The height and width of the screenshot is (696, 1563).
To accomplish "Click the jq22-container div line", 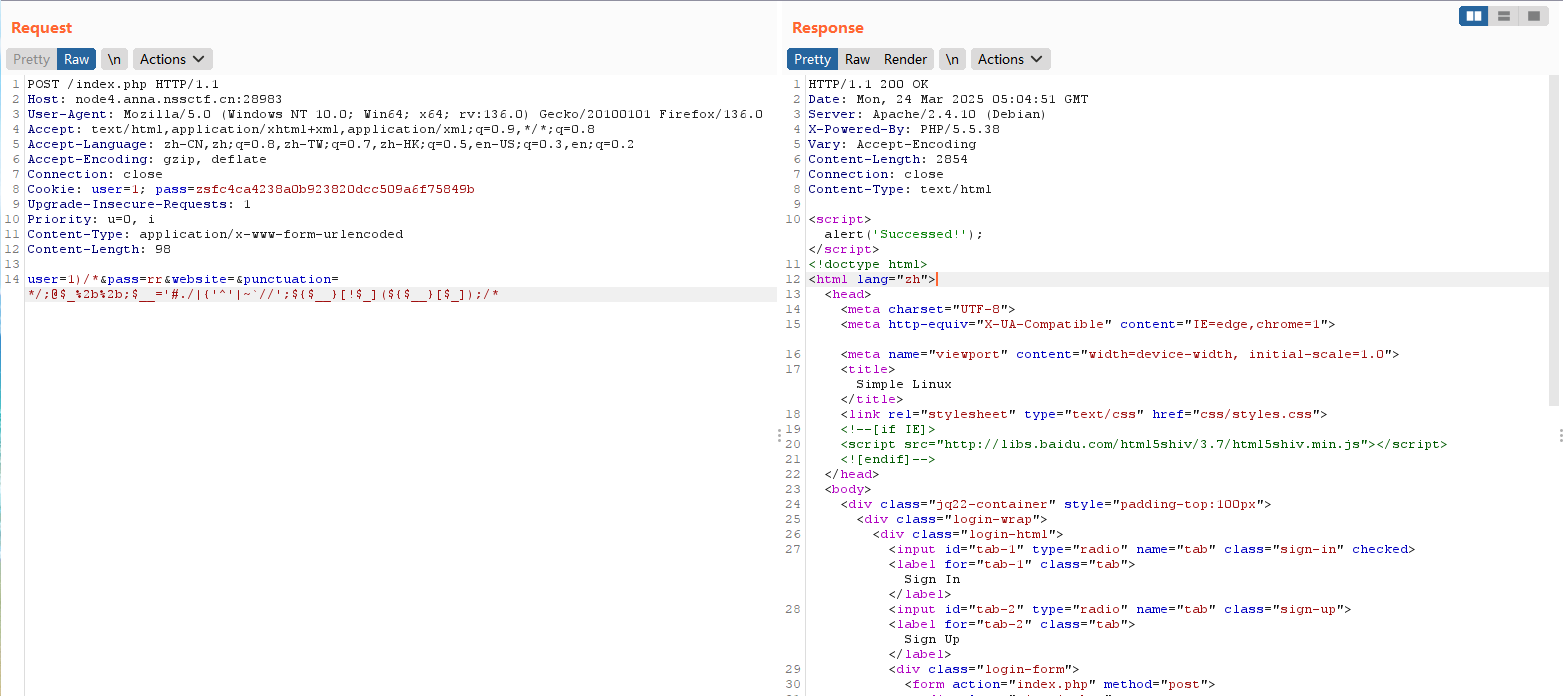I will coord(1056,504).
